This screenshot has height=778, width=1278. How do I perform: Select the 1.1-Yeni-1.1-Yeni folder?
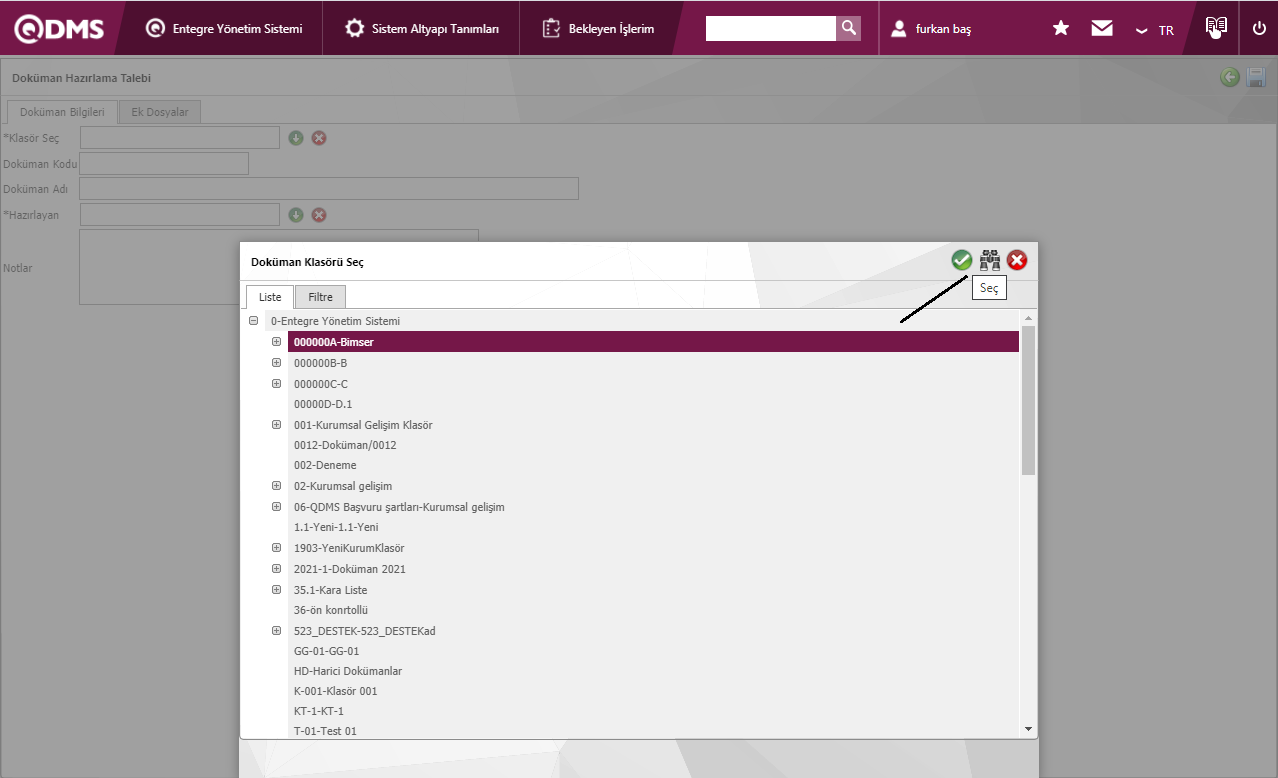[x=336, y=527]
